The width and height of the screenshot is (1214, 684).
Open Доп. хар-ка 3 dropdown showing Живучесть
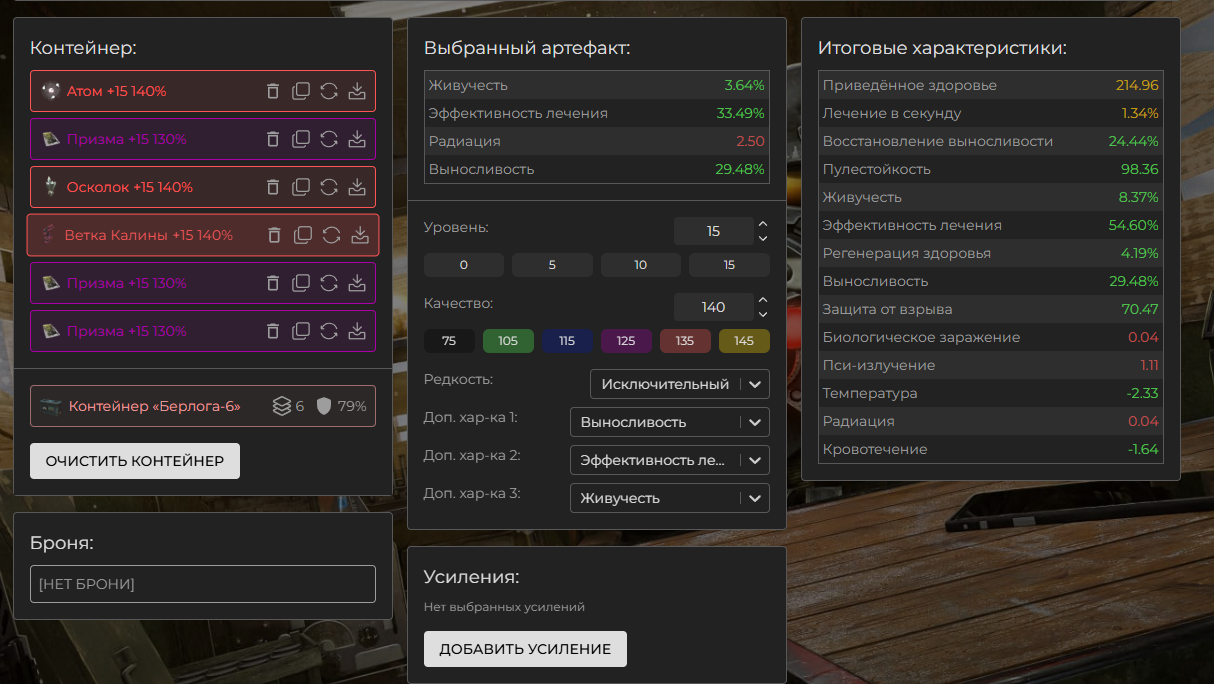(x=670, y=498)
